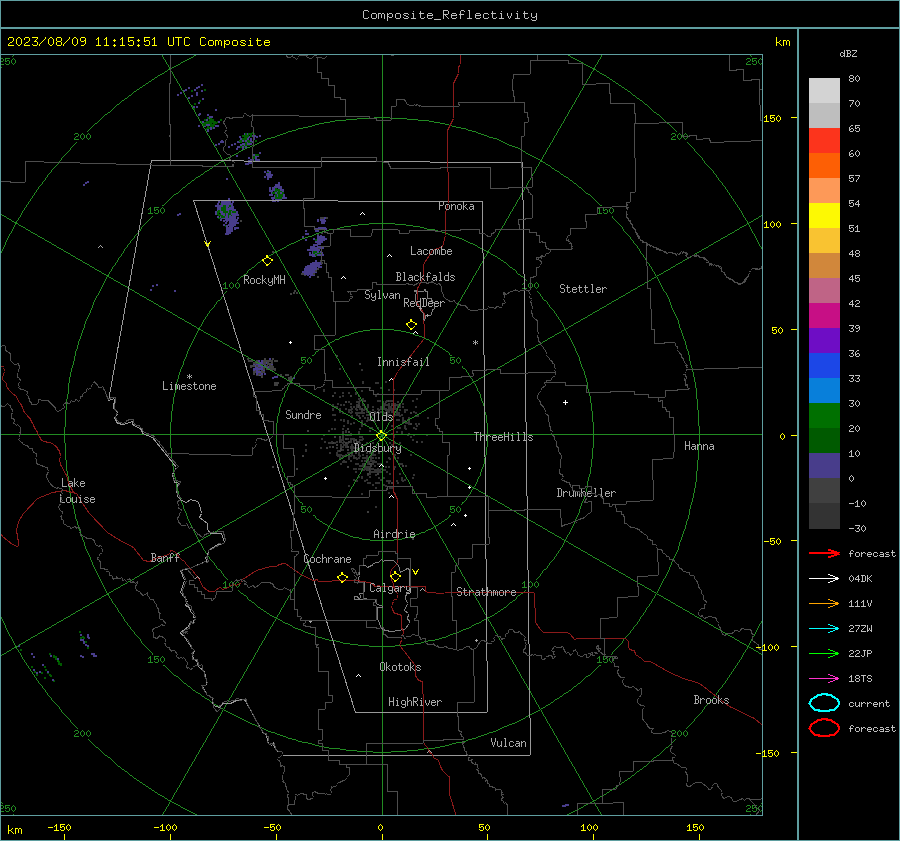Click the RedDeer city label
900x841 pixels.
pyautogui.click(x=424, y=303)
